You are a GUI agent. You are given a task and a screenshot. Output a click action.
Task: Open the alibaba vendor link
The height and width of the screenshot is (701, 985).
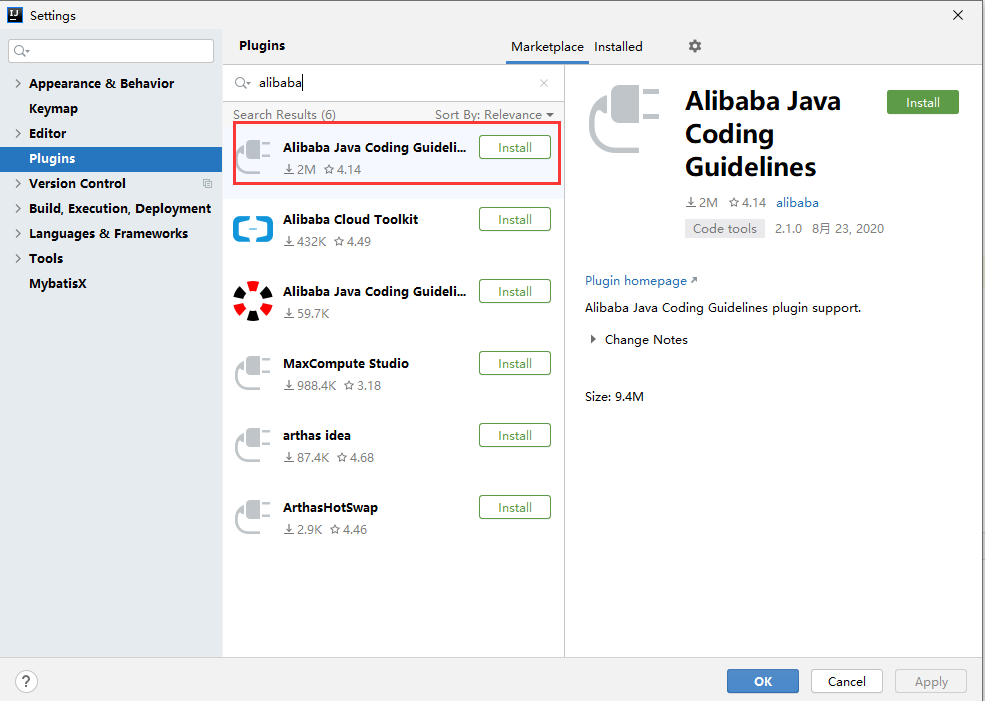click(797, 202)
